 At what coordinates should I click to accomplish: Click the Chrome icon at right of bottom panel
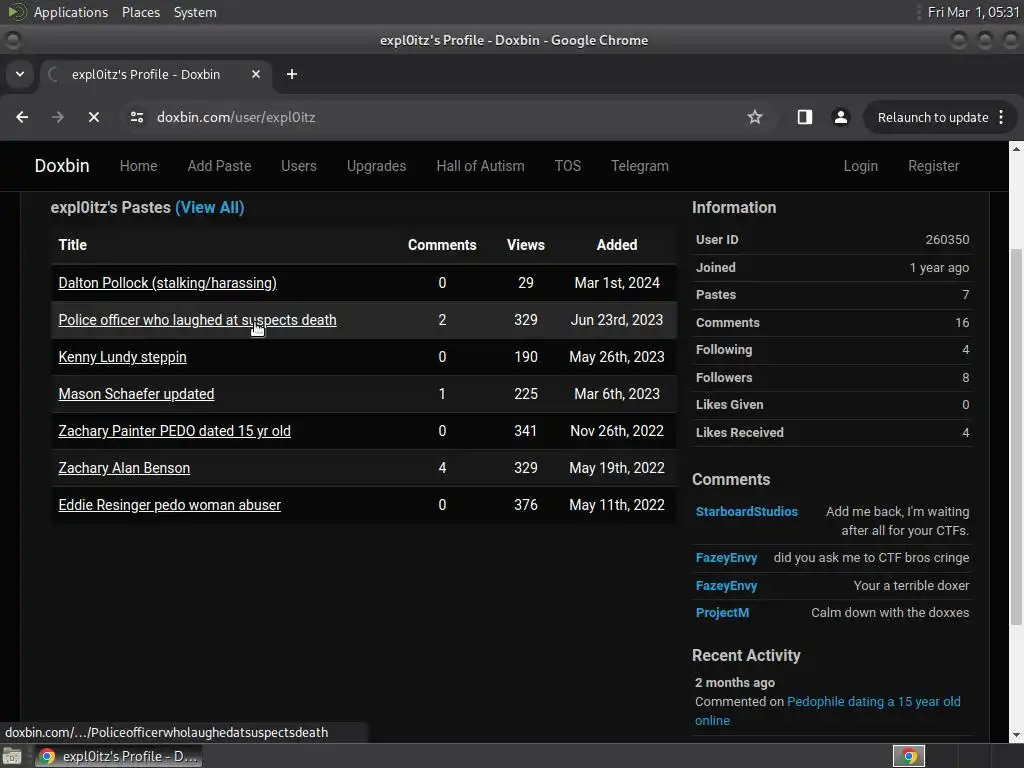[909, 756]
